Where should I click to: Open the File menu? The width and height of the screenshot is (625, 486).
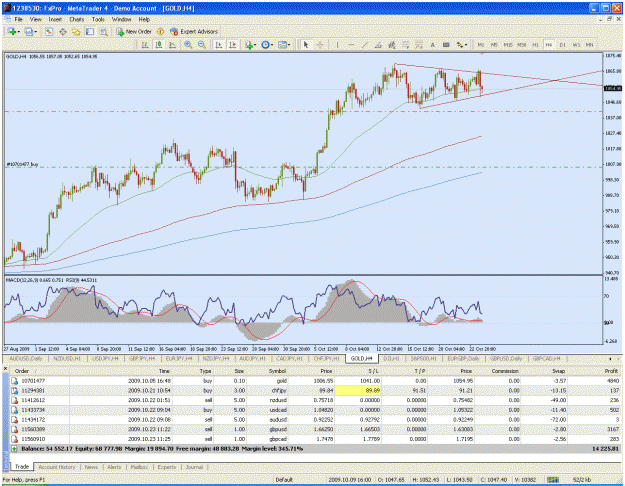click(x=18, y=19)
